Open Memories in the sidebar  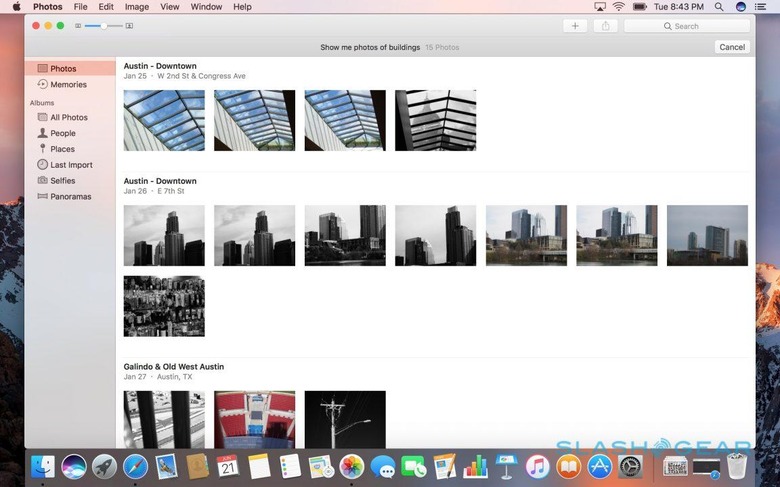pyautogui.click(x=68, y=85)
